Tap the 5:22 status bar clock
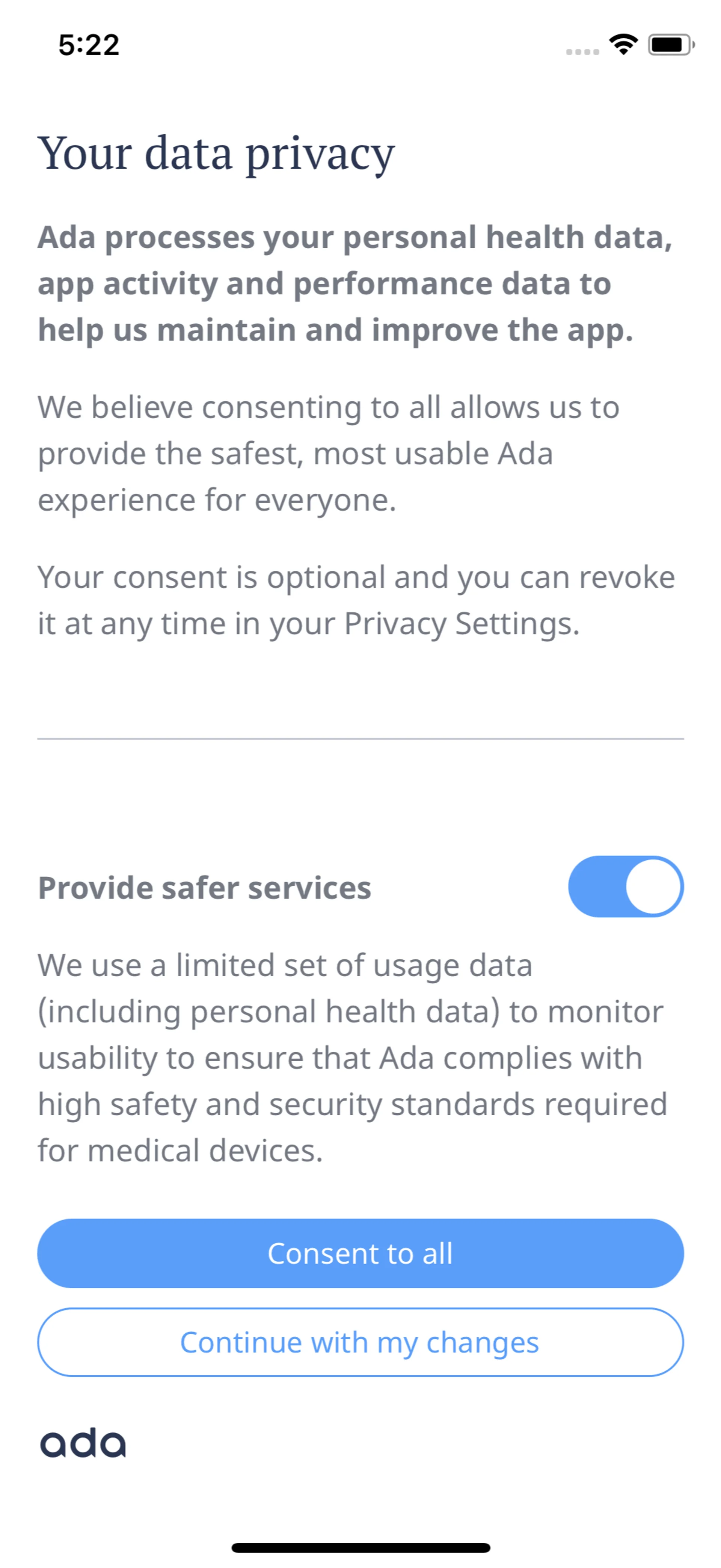 pos(89,45)
